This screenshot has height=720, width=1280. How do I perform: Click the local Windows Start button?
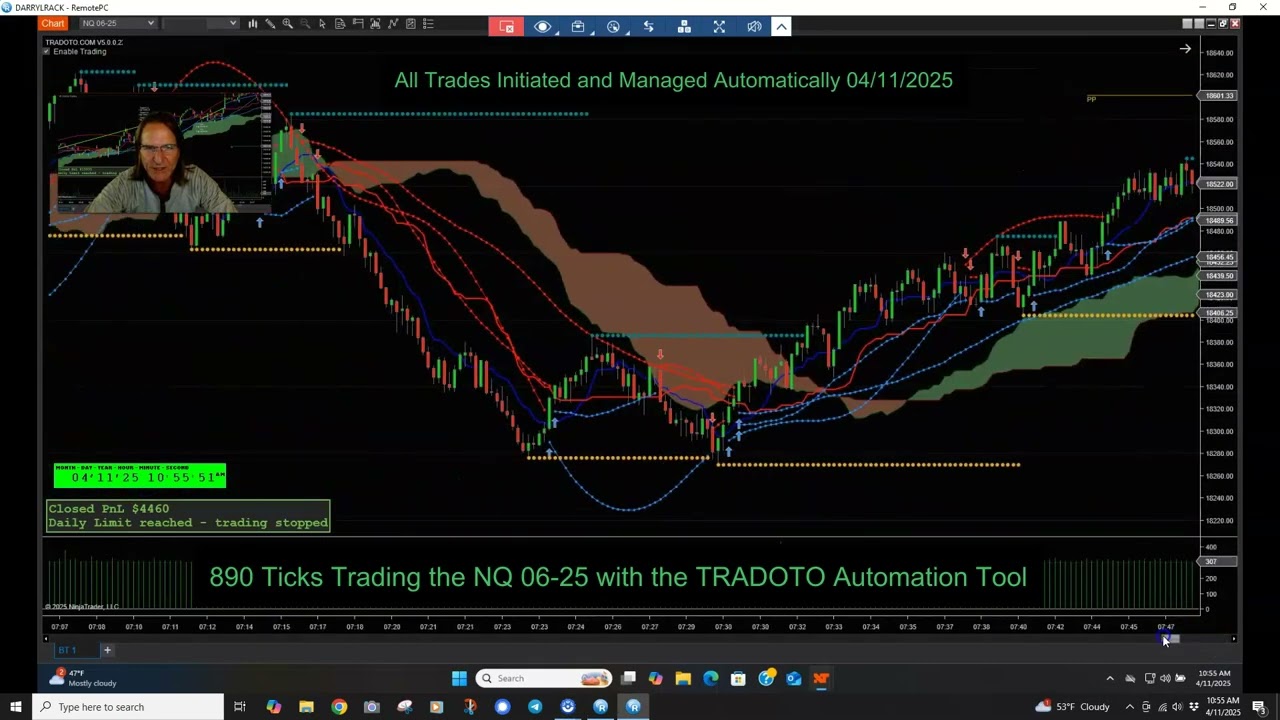pyautogui.click(x=16, y=707)
